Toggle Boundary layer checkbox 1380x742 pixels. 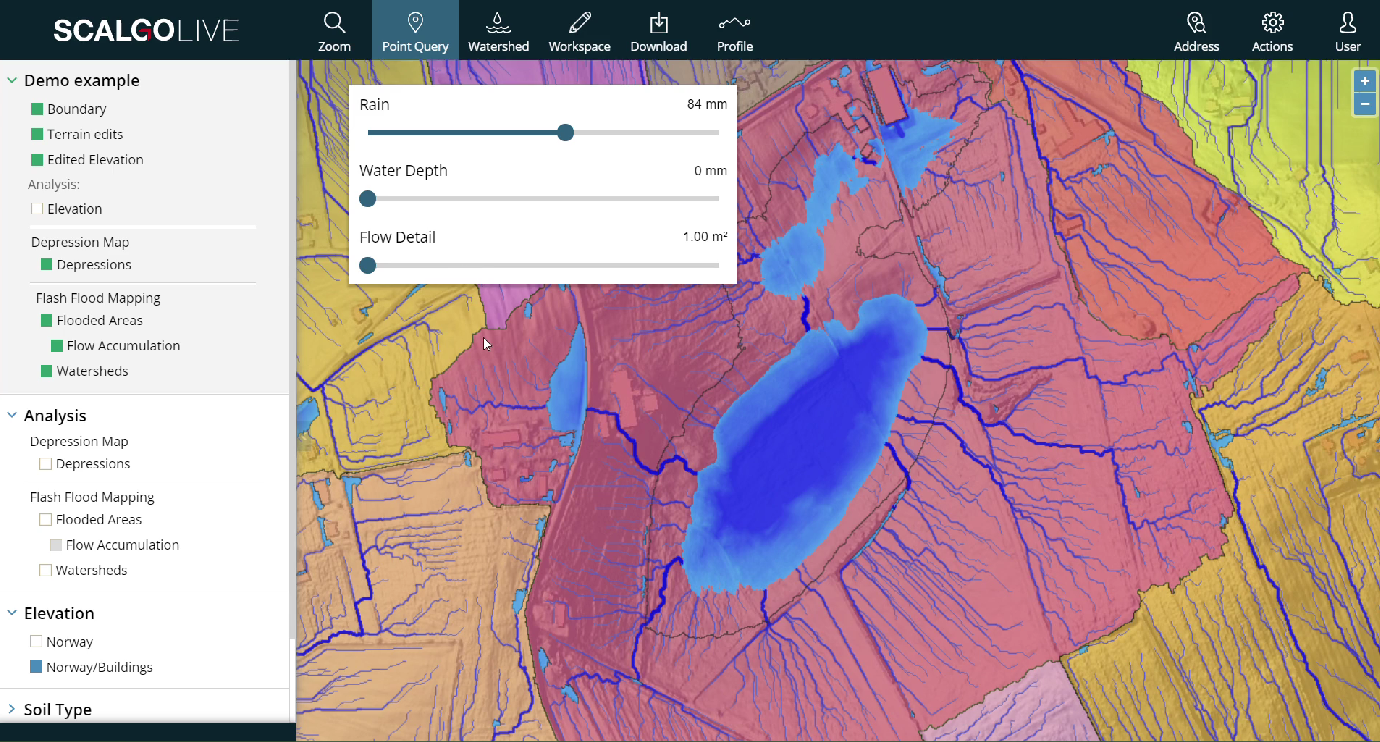click(x=37, y=109)
